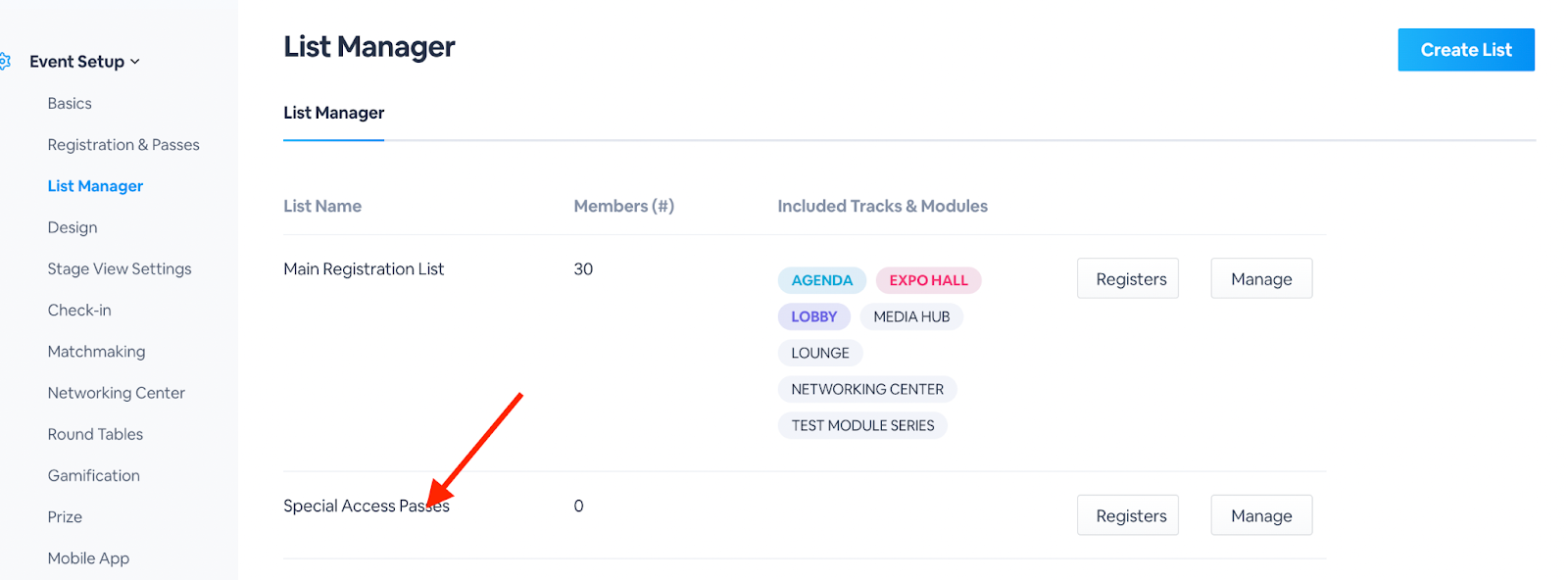The height and width of the screenshot is (580, 1568).
Task: Go to Matchmaking settings
Action: (x=96, y=352)
